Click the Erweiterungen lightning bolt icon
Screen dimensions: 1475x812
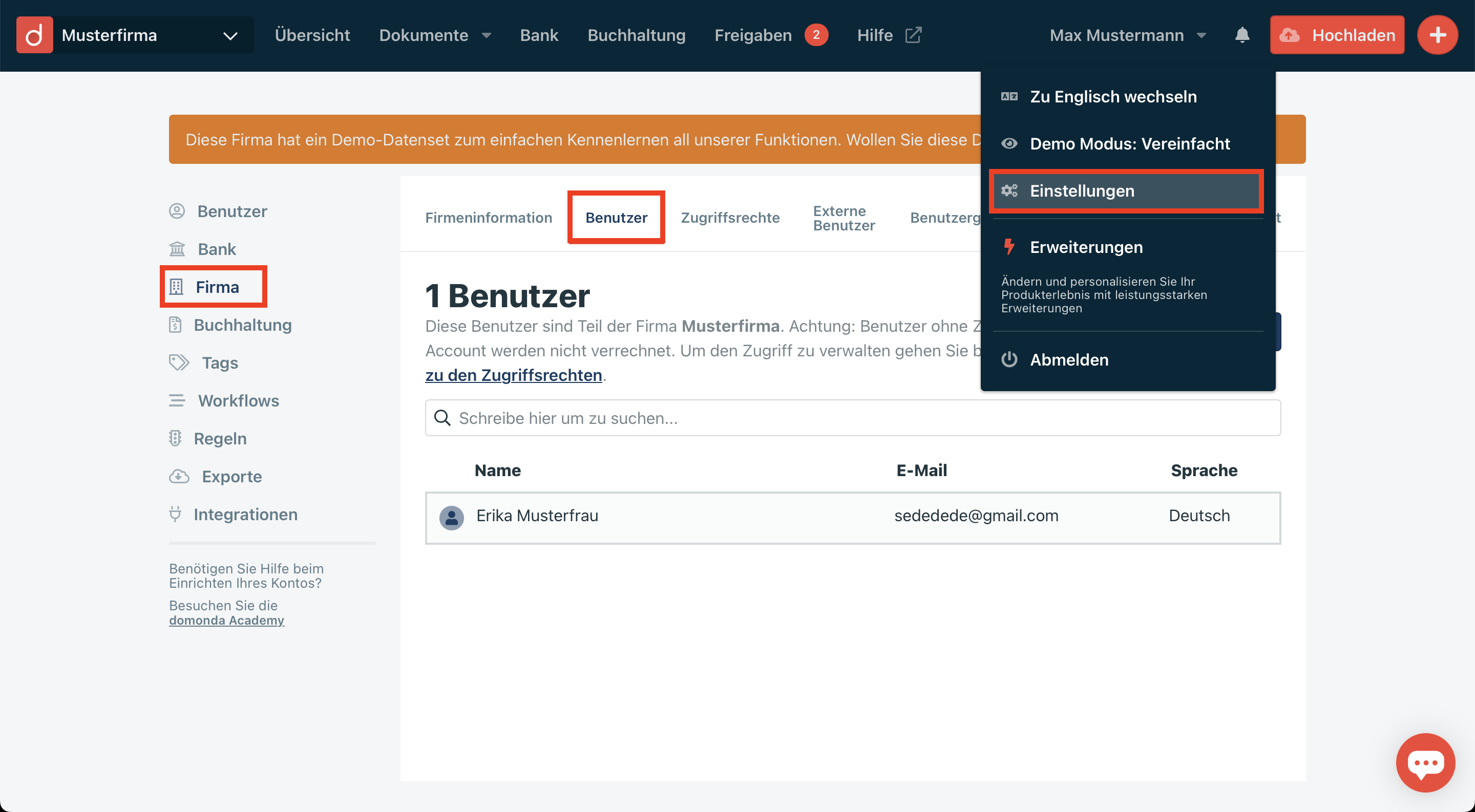pos(1009,247)
